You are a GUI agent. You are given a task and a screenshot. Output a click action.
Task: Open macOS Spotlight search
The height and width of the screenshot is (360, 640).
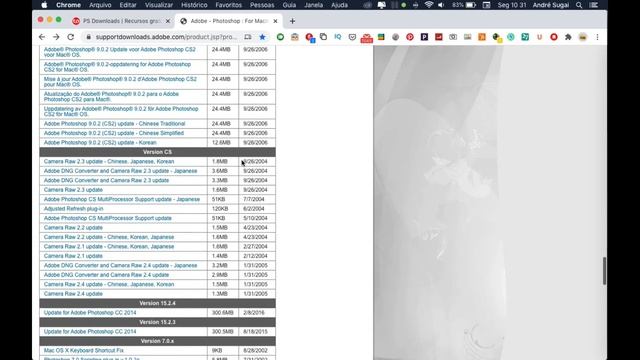coord(579,5)
